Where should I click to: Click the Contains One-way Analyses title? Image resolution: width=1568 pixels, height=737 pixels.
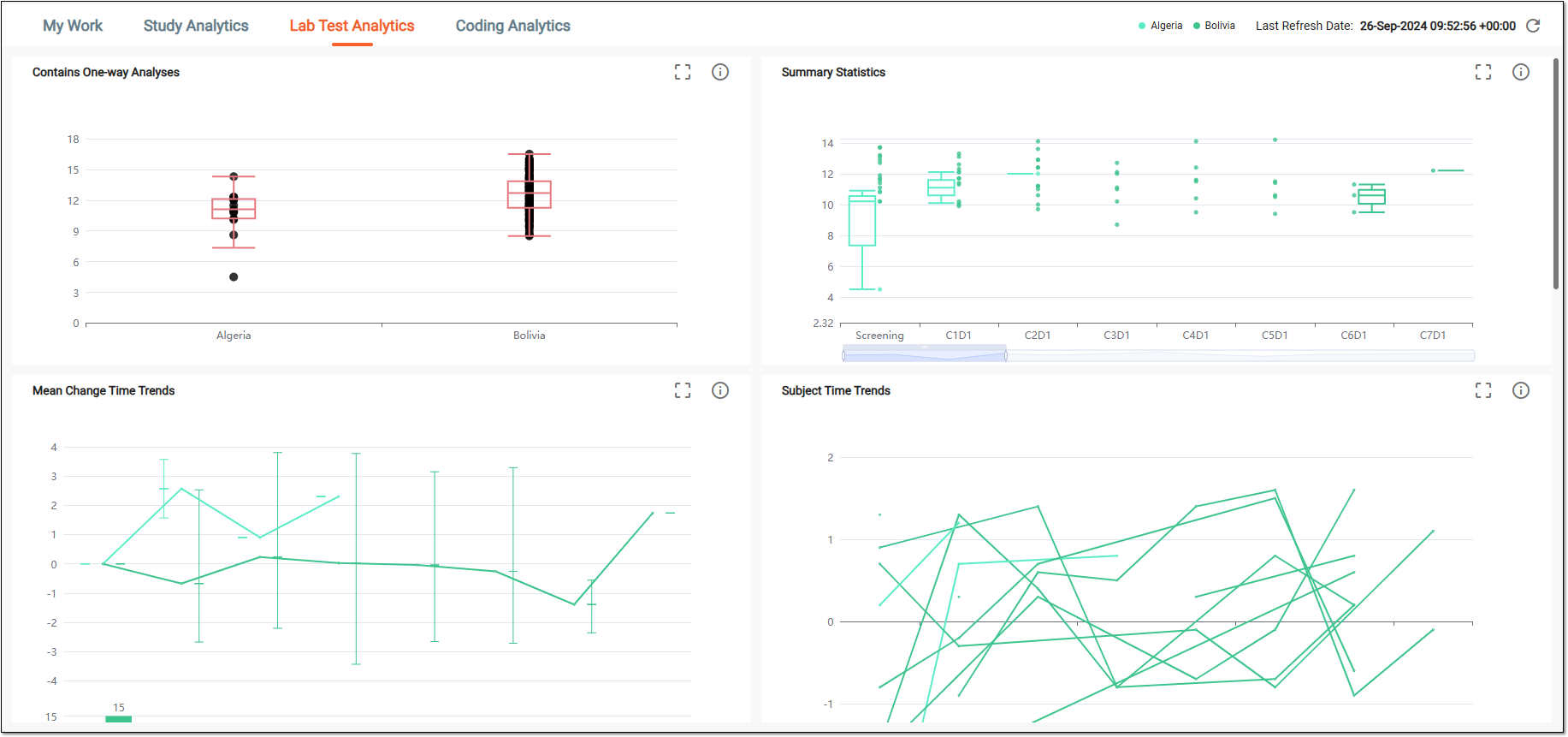106,72
